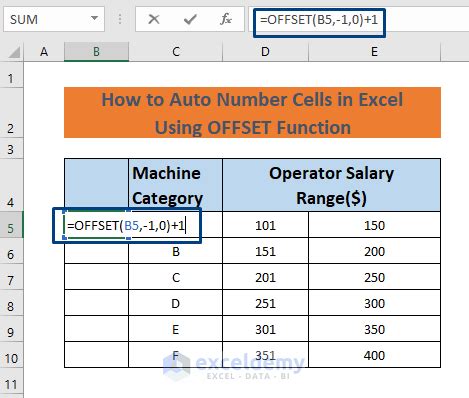Open Insert Function fx dialog

[x=226, y=19]
